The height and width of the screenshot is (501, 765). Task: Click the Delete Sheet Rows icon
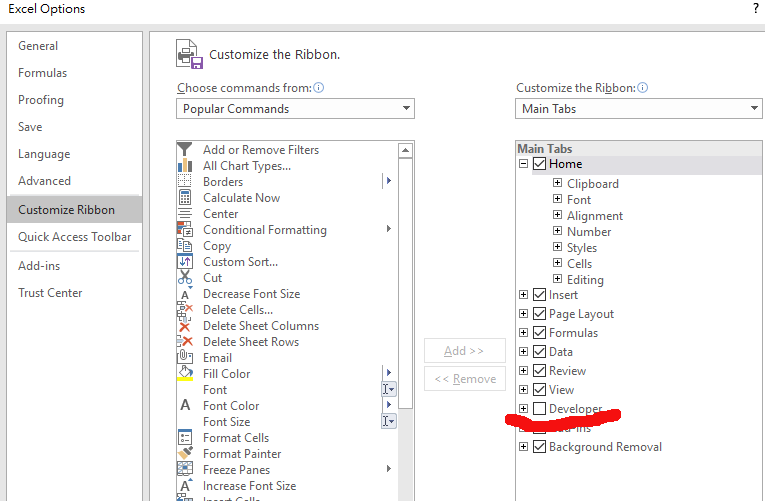[185, 342]
